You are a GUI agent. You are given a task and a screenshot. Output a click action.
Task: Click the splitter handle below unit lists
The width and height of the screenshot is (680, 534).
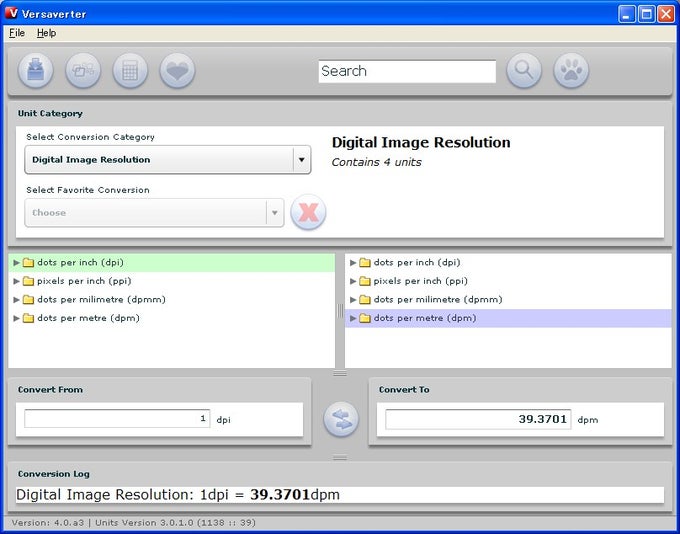(x=340, y=373)
